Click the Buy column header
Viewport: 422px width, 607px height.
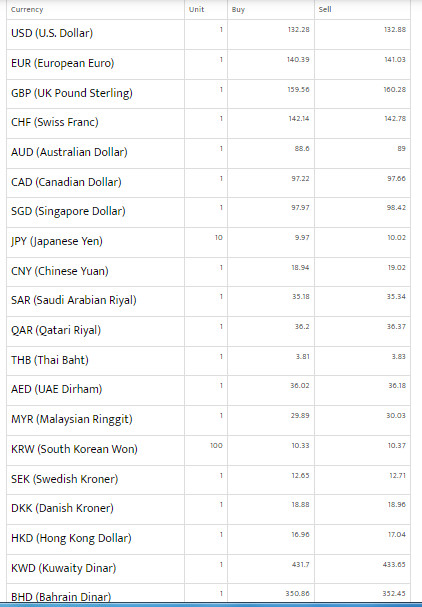pos(238,10)
